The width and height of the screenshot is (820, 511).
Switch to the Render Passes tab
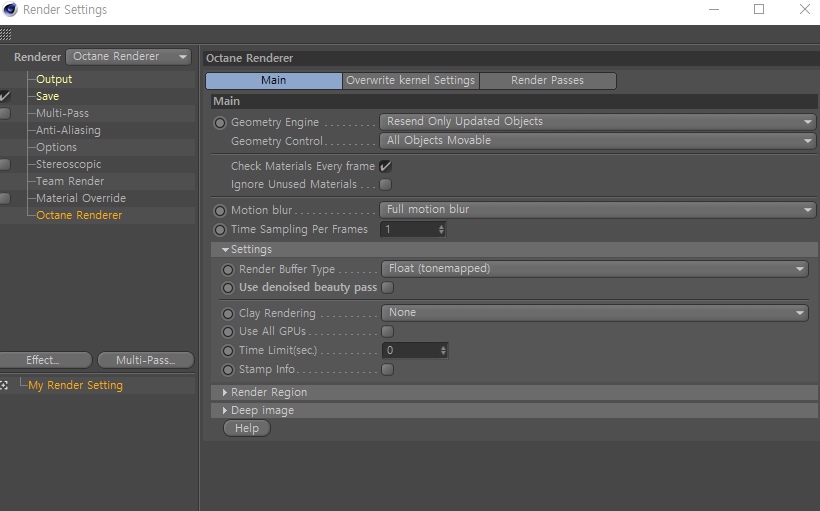click(548, 81)
